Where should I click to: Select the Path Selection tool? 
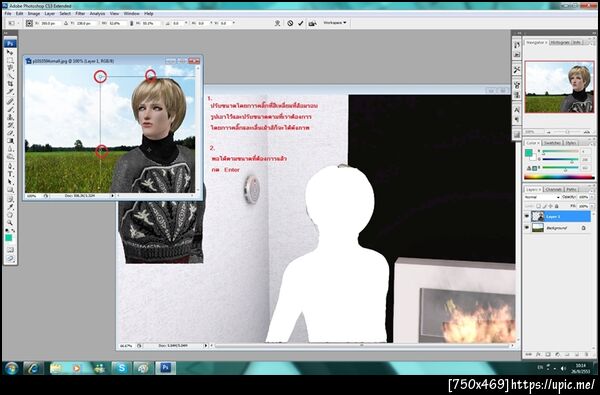click(x=10, y=181)
